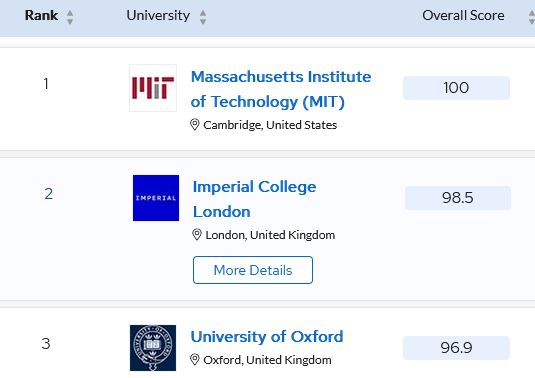Viewport: 535px width, 378px height.
Task: Sort table by University arrows
Action: coord(203,17)
